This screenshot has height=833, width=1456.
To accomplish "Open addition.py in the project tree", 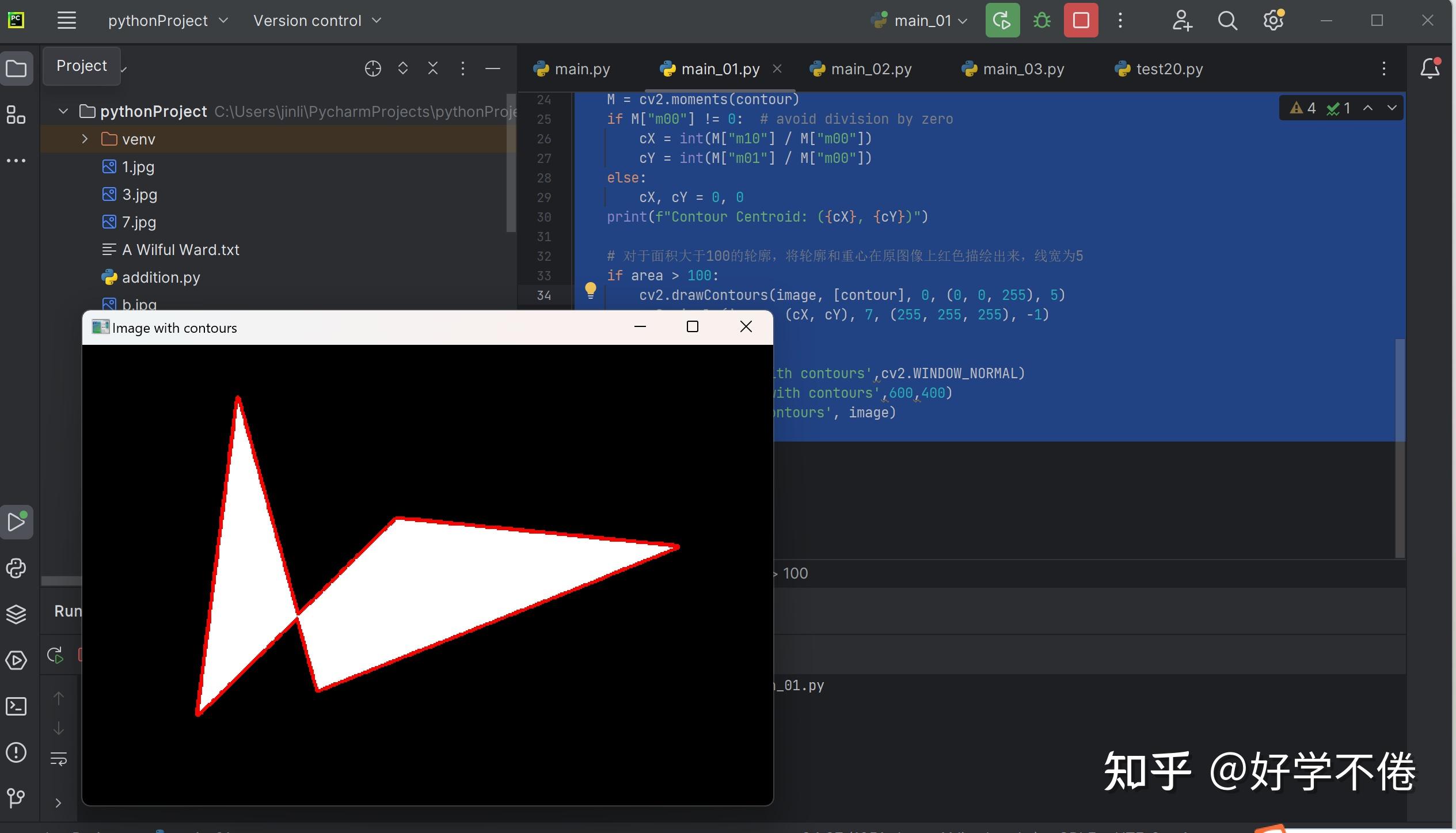I will point(161,277).
